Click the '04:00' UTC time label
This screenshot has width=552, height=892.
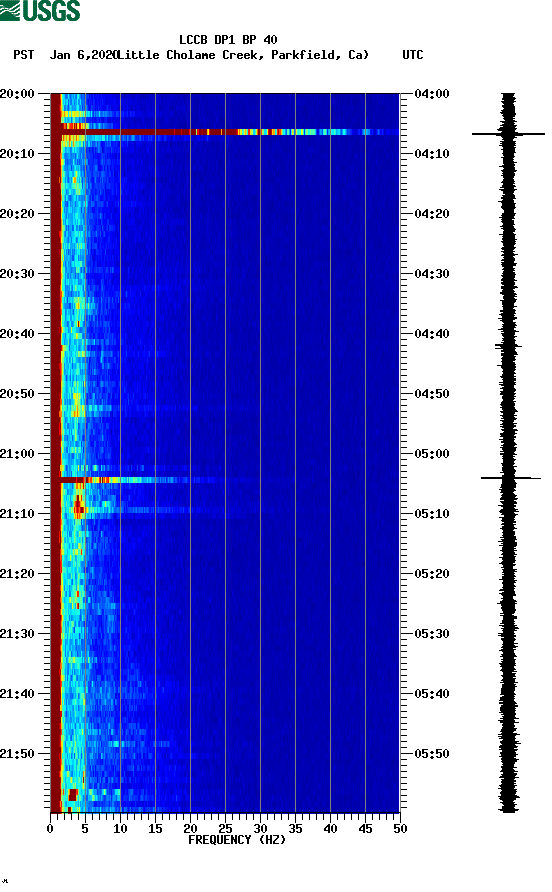pyautogui.click(x=432, y=94)
